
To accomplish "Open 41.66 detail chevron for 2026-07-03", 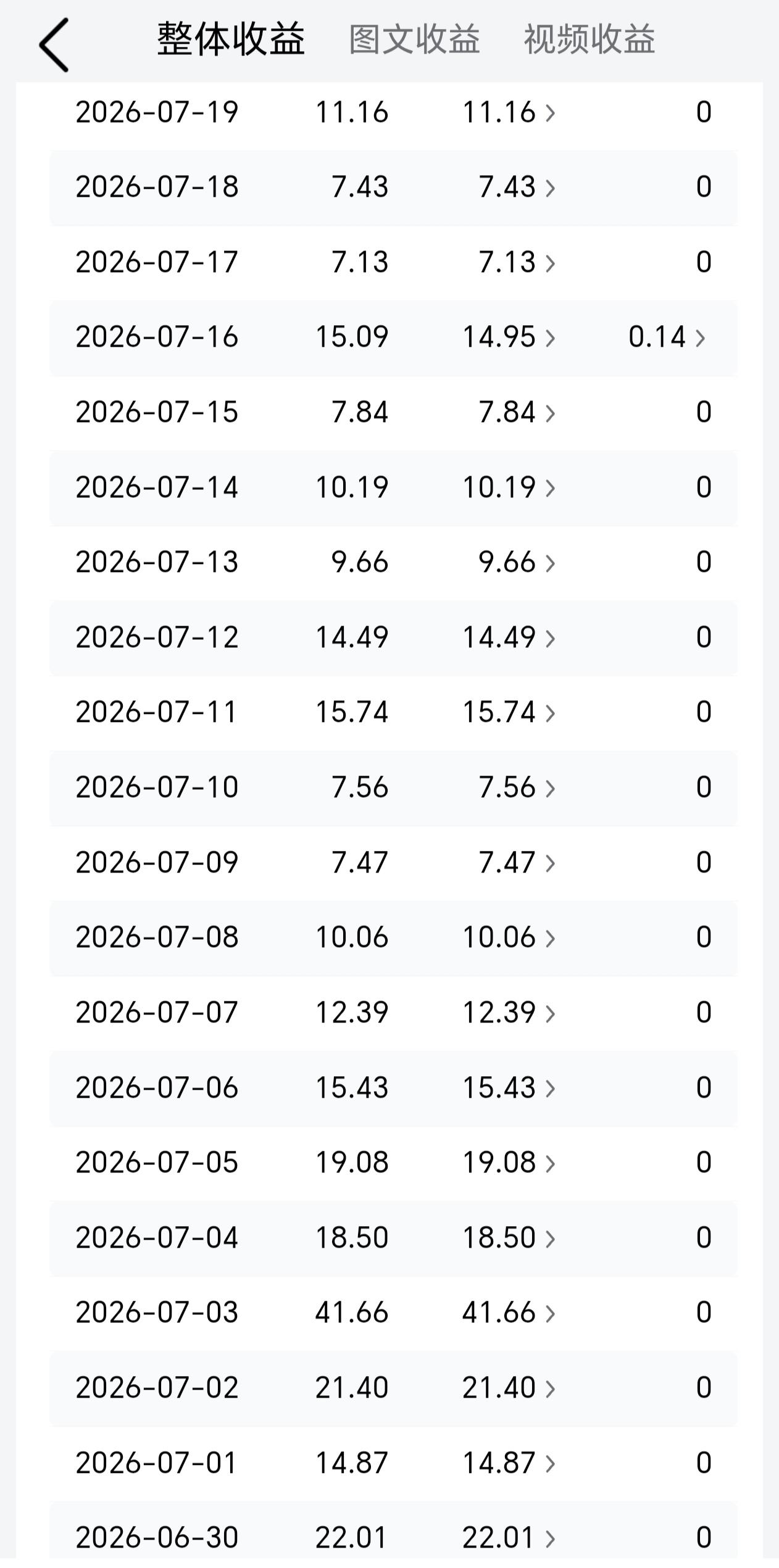I will tap(550, 1313).
